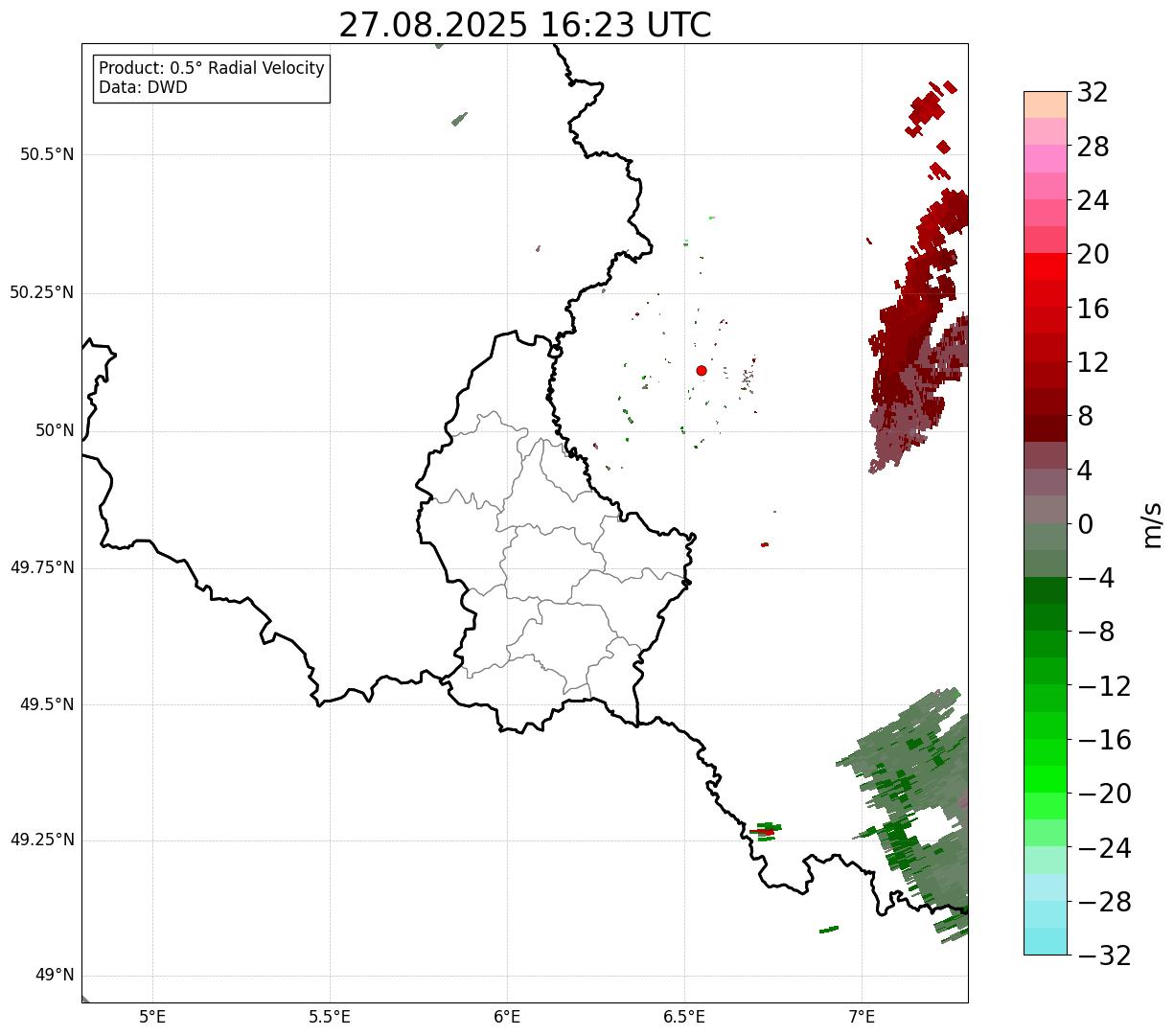Click the '6°E' longitude label
This screenshot has width=1174, height=1036.
(x=507, y=1016)
